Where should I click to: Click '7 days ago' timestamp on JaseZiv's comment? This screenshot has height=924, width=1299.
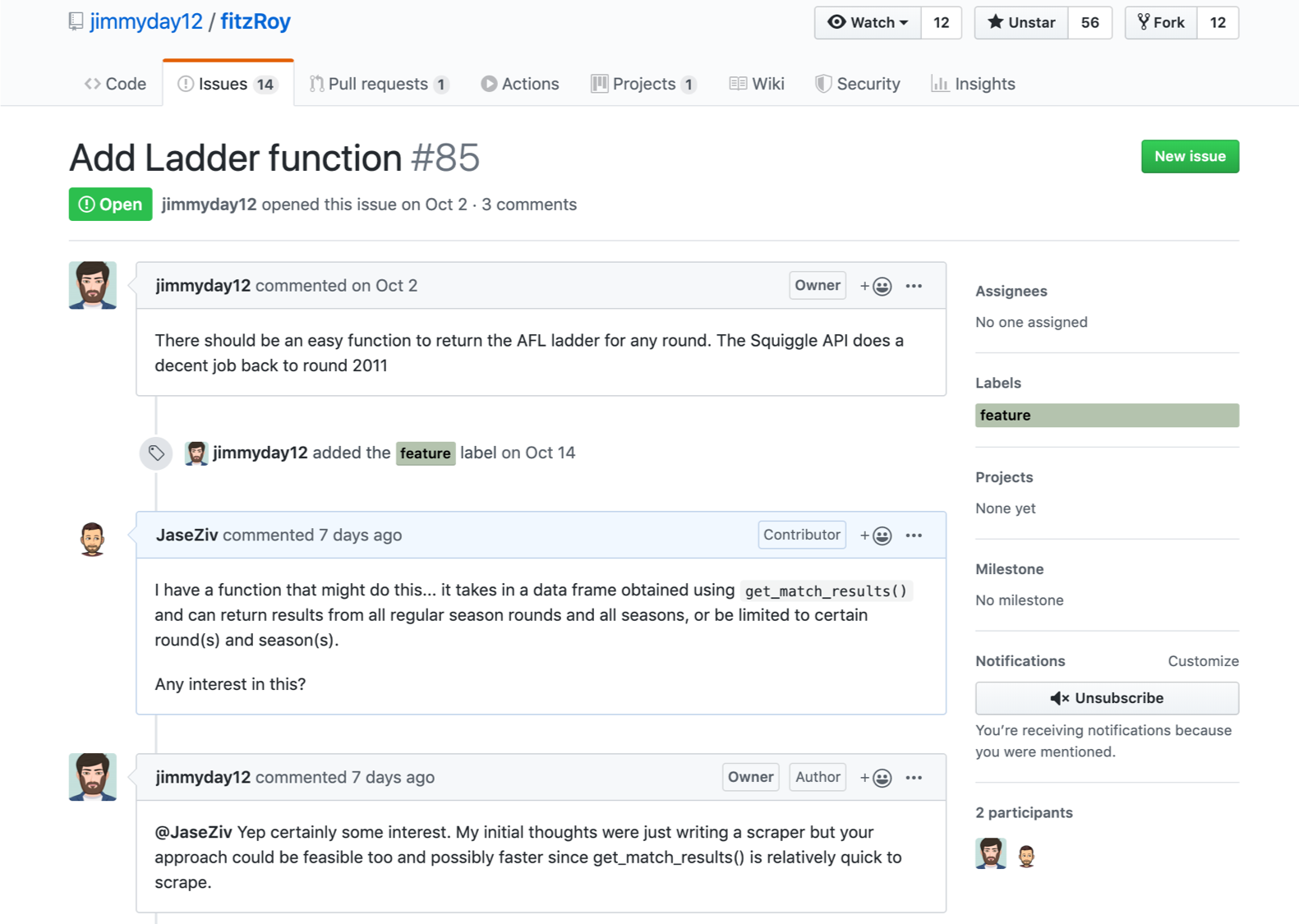tap(360, 536)
